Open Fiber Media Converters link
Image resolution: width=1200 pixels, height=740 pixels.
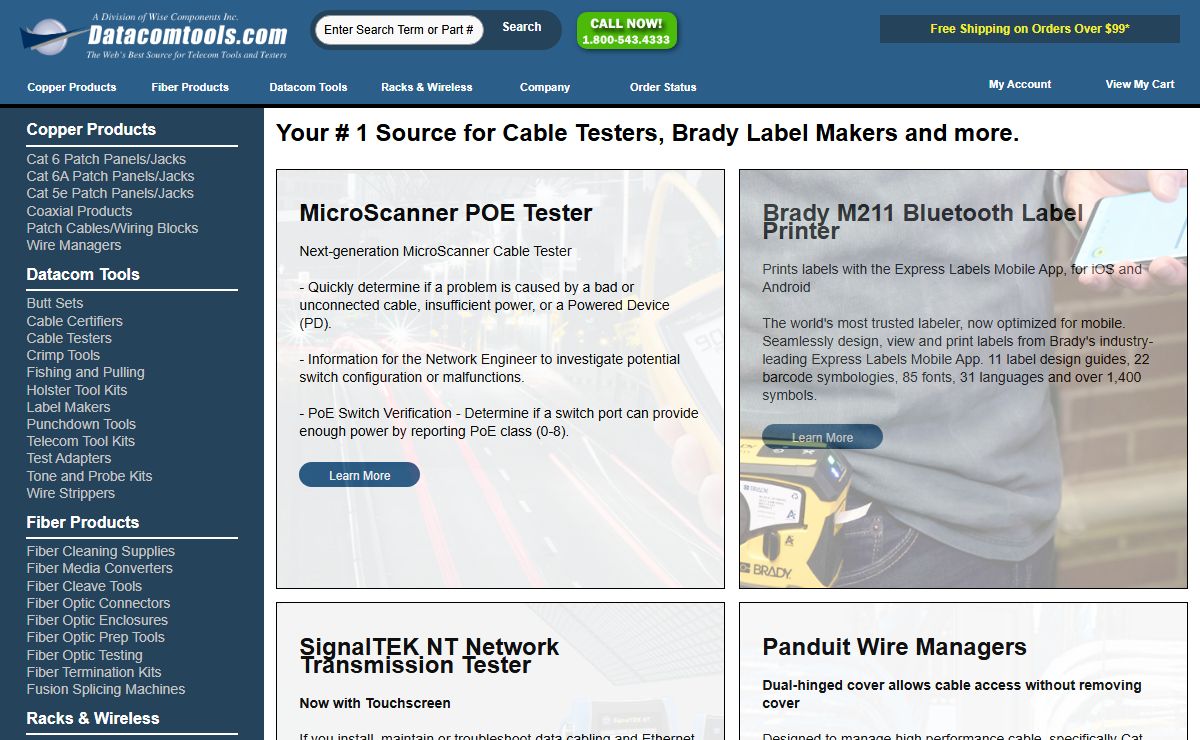pyautogui.click(x=99, y=568)
